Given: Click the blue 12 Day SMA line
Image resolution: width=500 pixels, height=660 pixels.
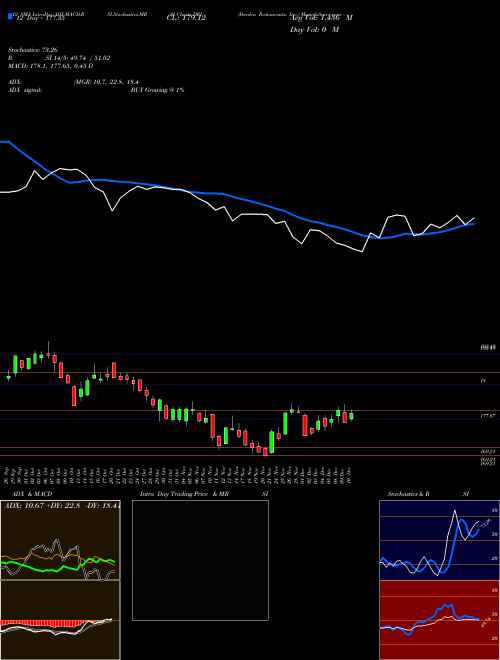Looking at the screenshot, I should click(x=237, y=197).
